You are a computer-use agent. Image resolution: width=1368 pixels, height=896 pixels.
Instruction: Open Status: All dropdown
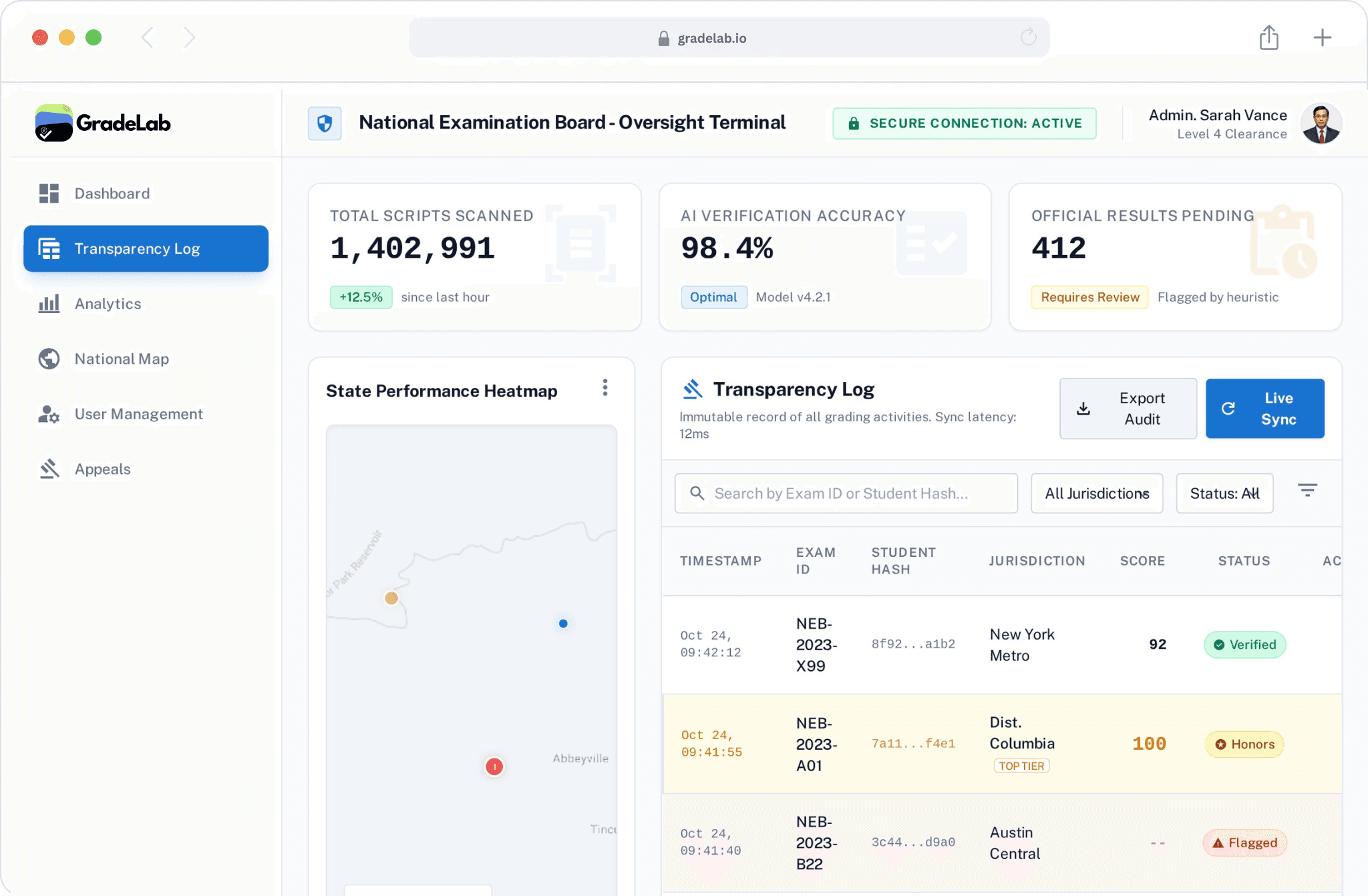[x=1224, y=493]
